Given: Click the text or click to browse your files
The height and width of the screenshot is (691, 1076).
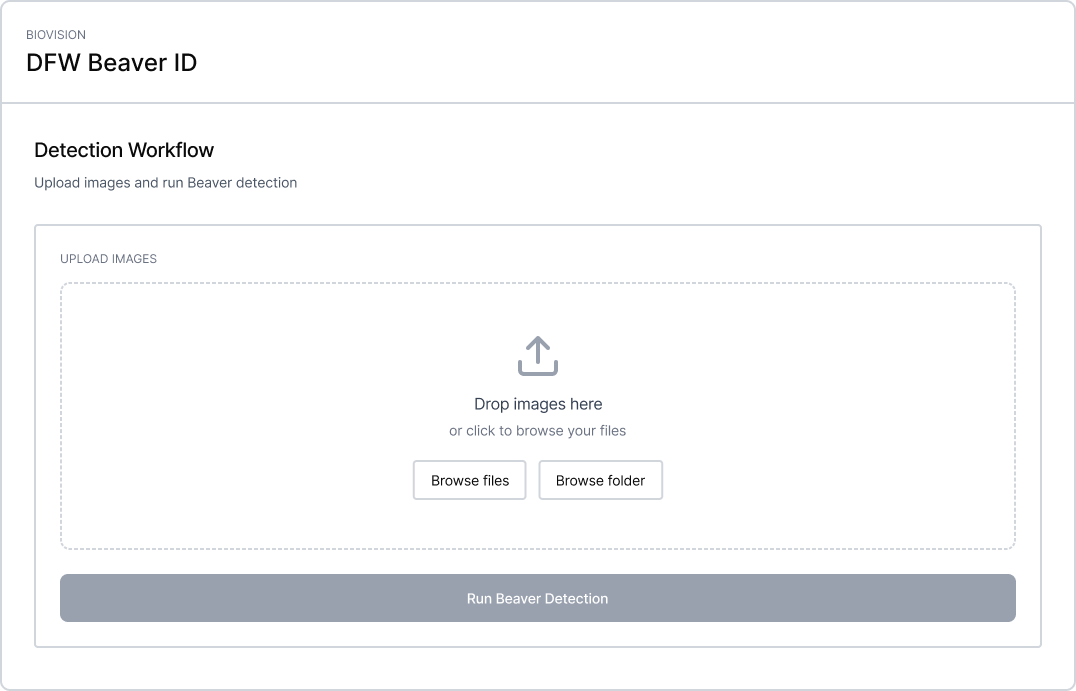Looking at the screenshot, I should 538,430.
